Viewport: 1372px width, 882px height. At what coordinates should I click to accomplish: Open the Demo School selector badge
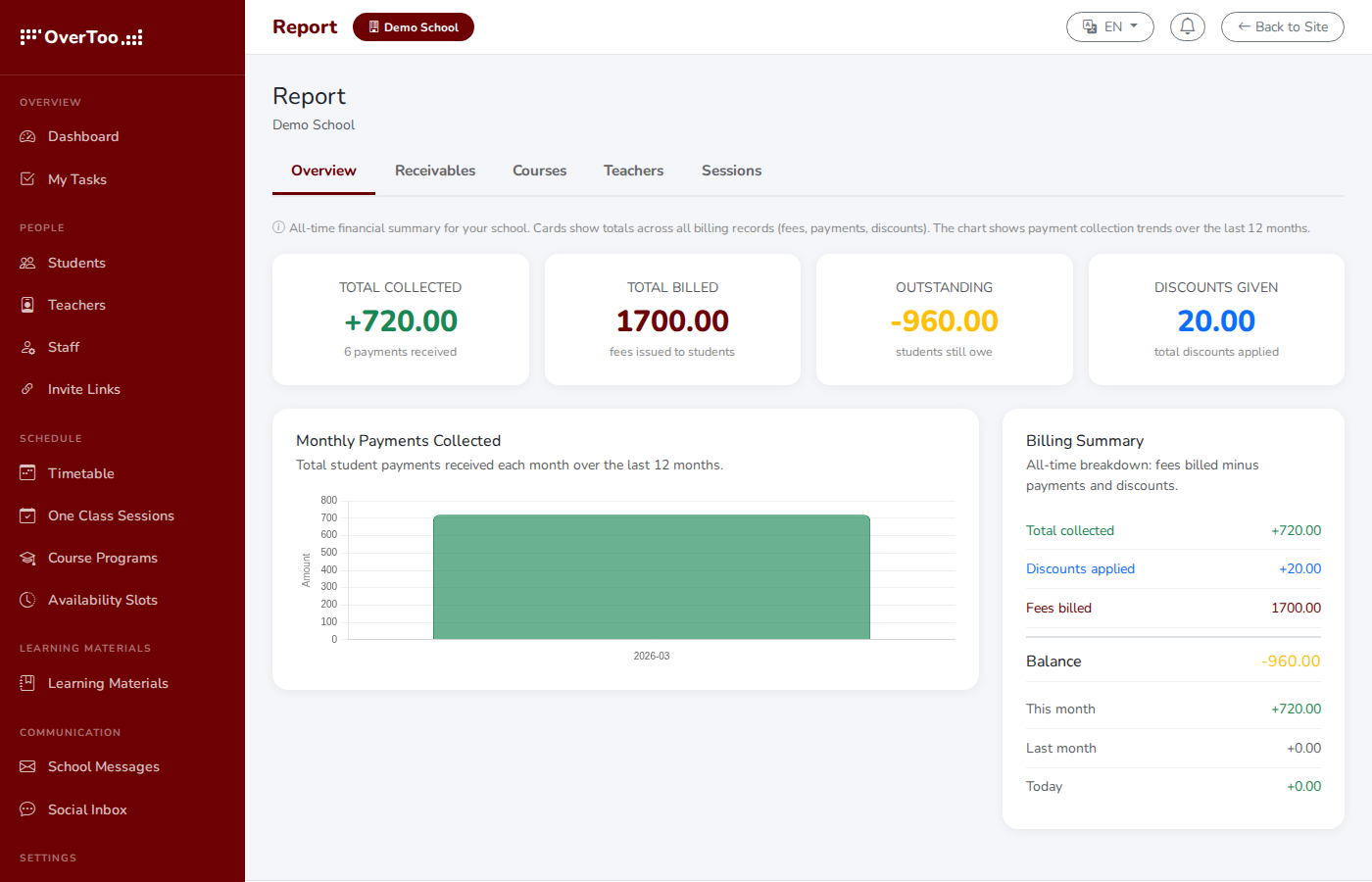[x=413, y=26]
